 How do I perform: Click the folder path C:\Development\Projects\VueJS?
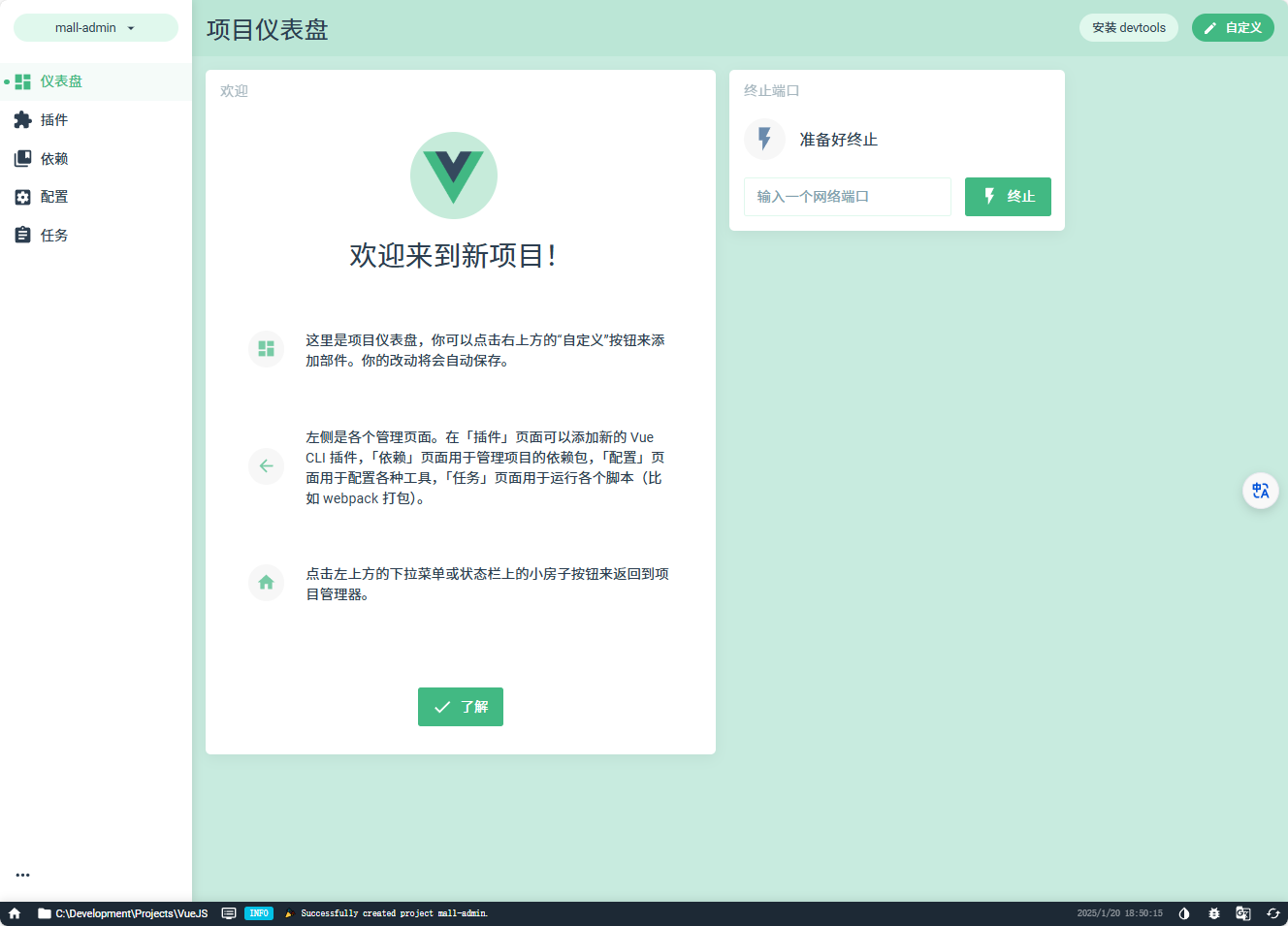click(122, 913)
